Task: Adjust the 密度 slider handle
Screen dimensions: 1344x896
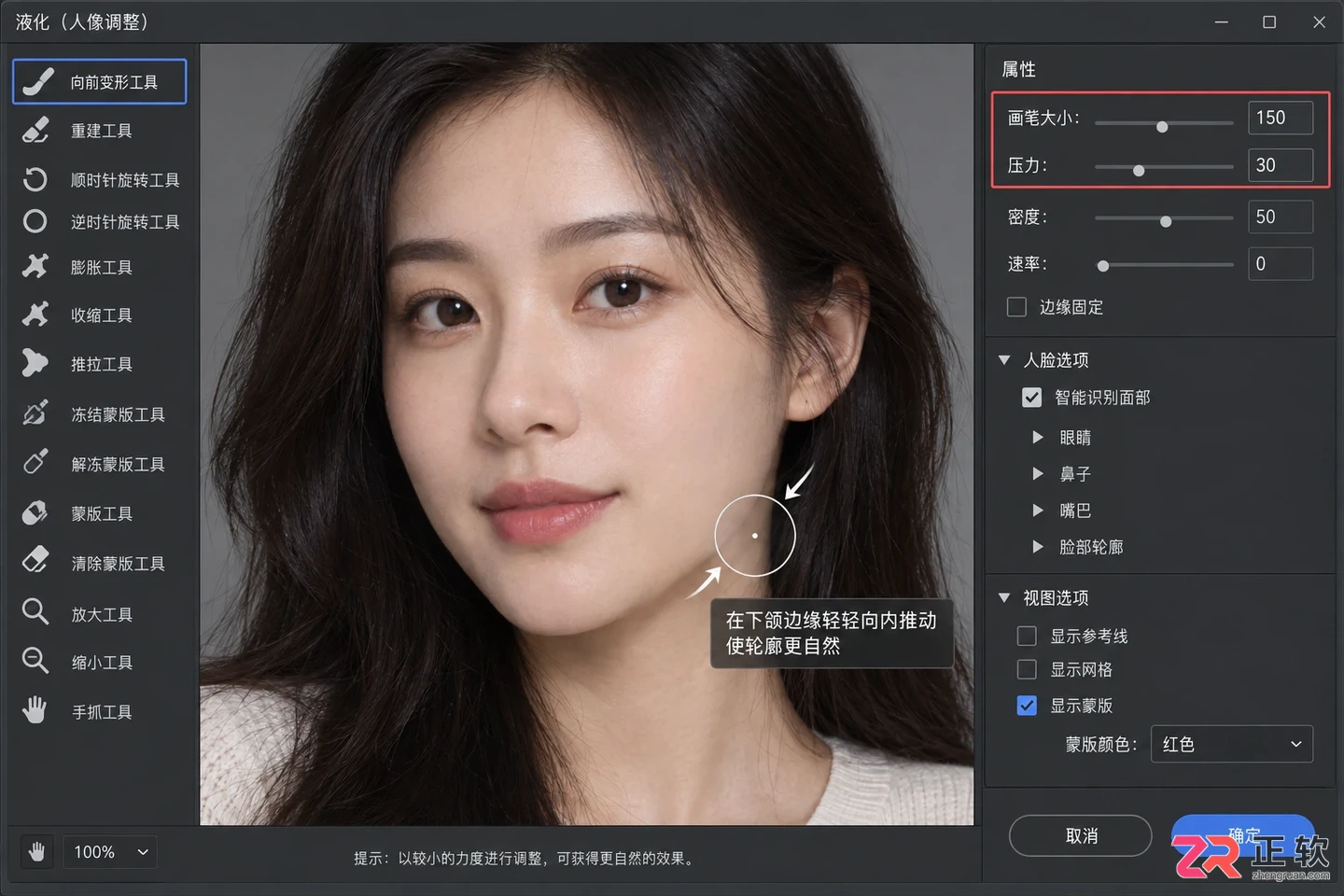Action: click(x=1166, y=221)
